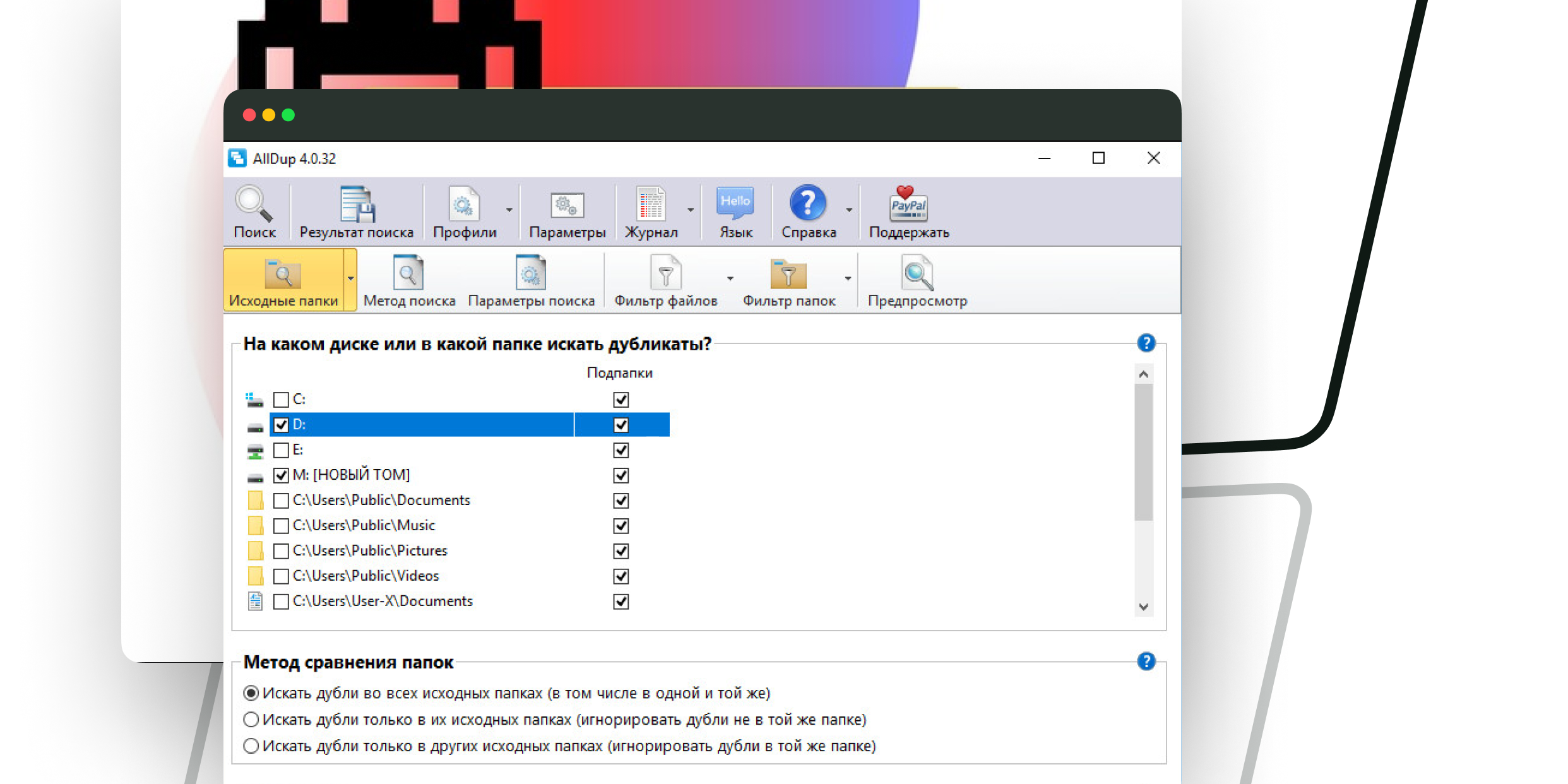Open Параметры поиска gear icon
The height and width of the screenshot is (784, 1568).
coord(531,274)
